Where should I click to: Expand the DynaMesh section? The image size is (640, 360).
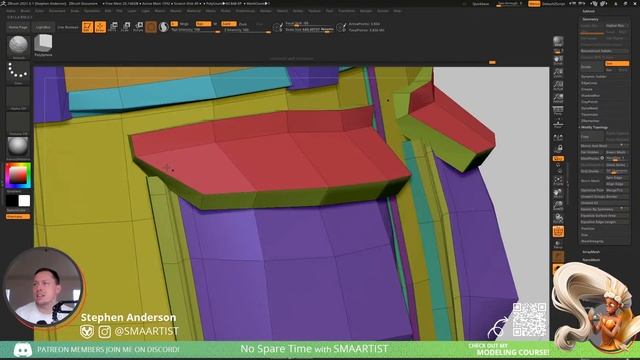(x=590, y=108)
